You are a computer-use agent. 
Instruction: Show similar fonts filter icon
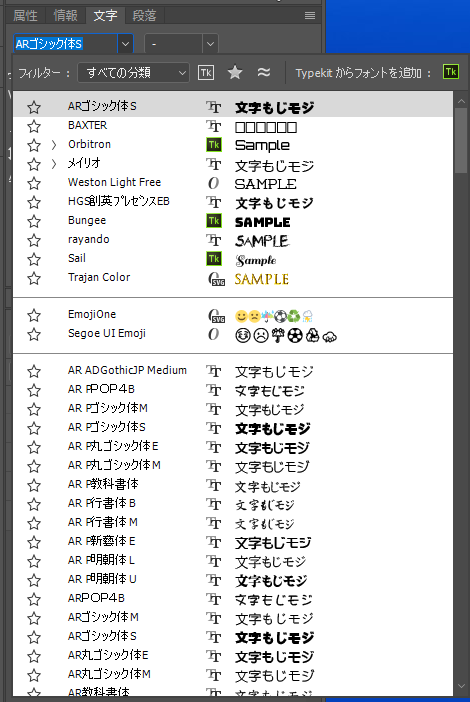(x=264, y=72)
